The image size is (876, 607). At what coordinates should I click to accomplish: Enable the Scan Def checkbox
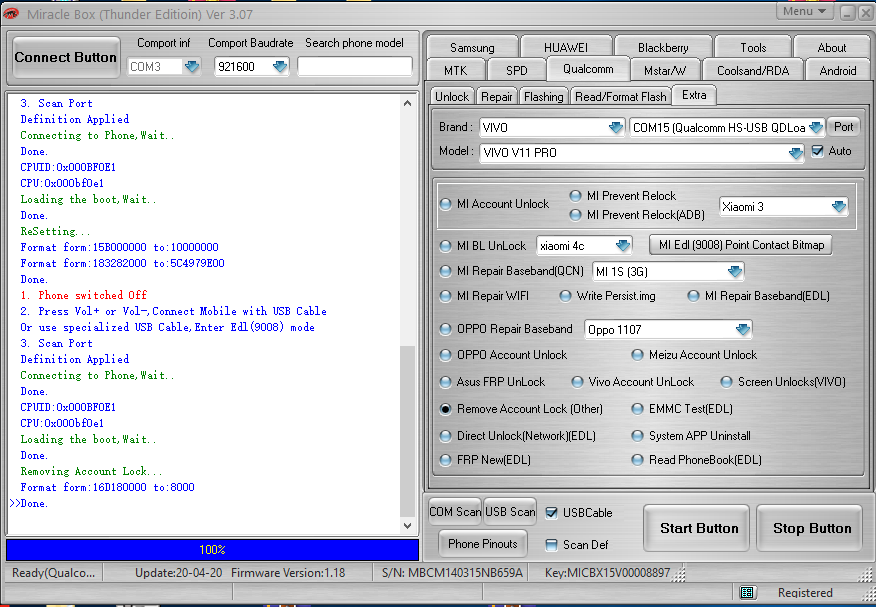tap(551, 544)
